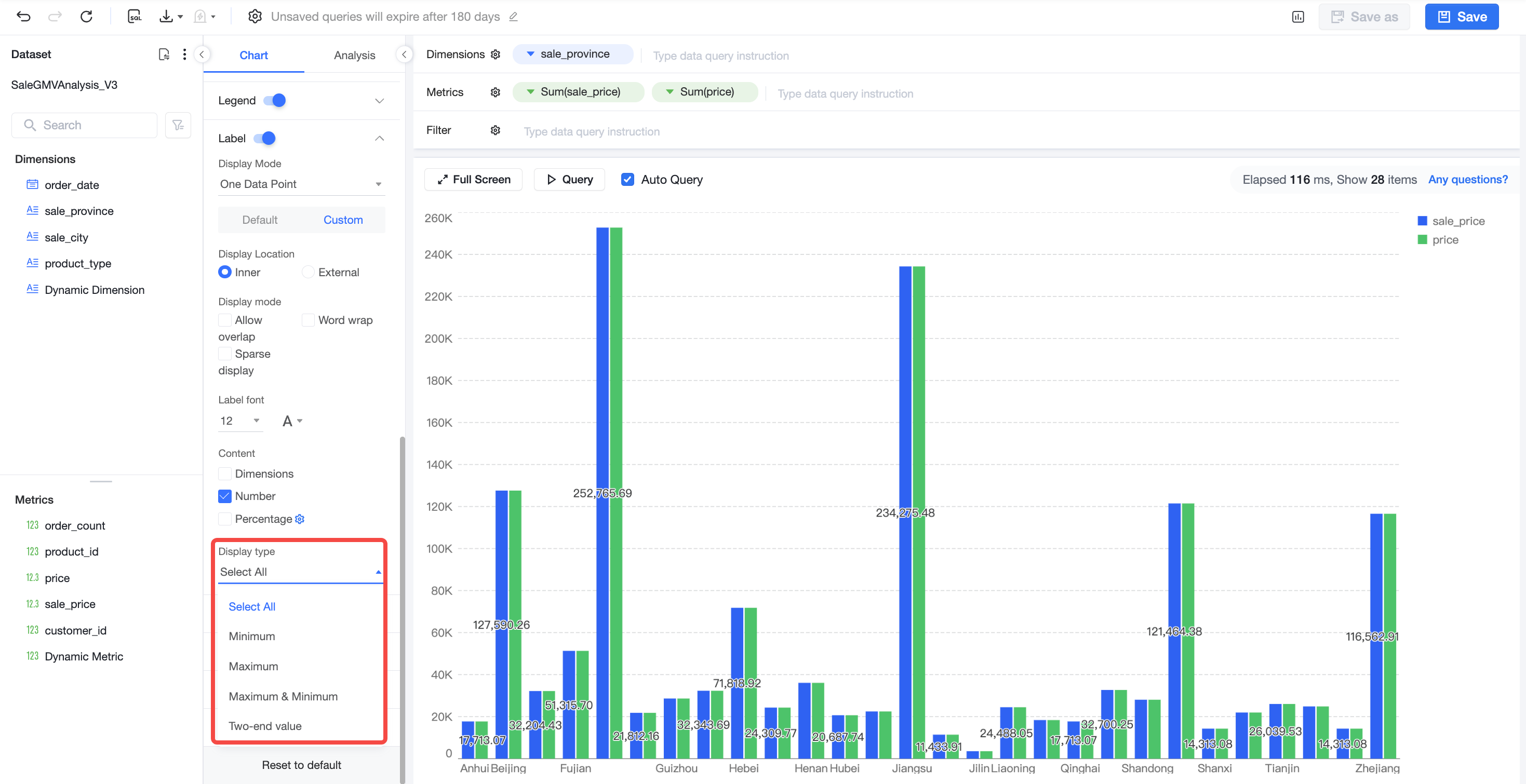Open Dimensions settings gear icon
1526x784 pixels.
[x=495, y=55]
